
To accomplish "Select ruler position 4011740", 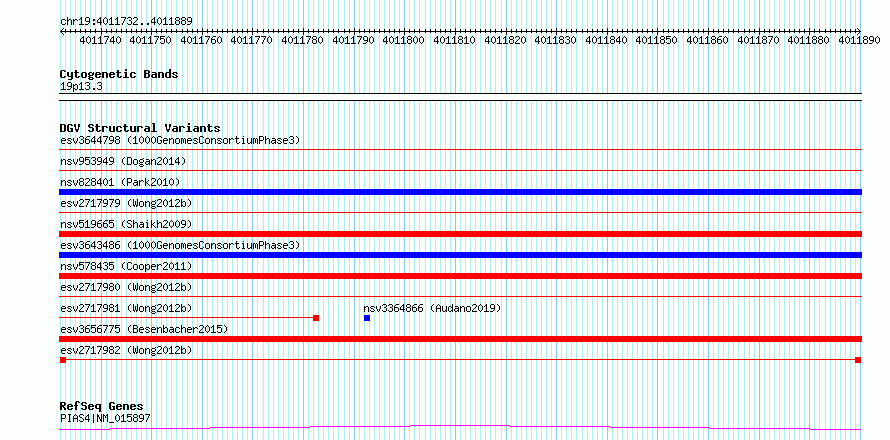I will (x=99, y=40).
